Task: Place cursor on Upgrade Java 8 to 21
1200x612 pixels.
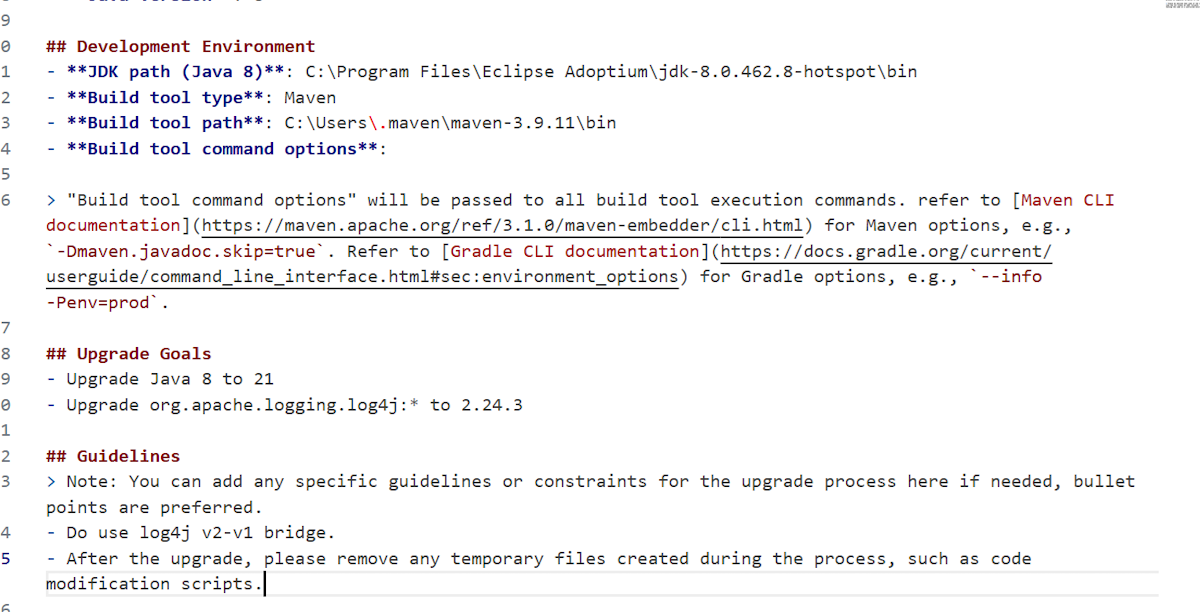Action: point(170,379)
